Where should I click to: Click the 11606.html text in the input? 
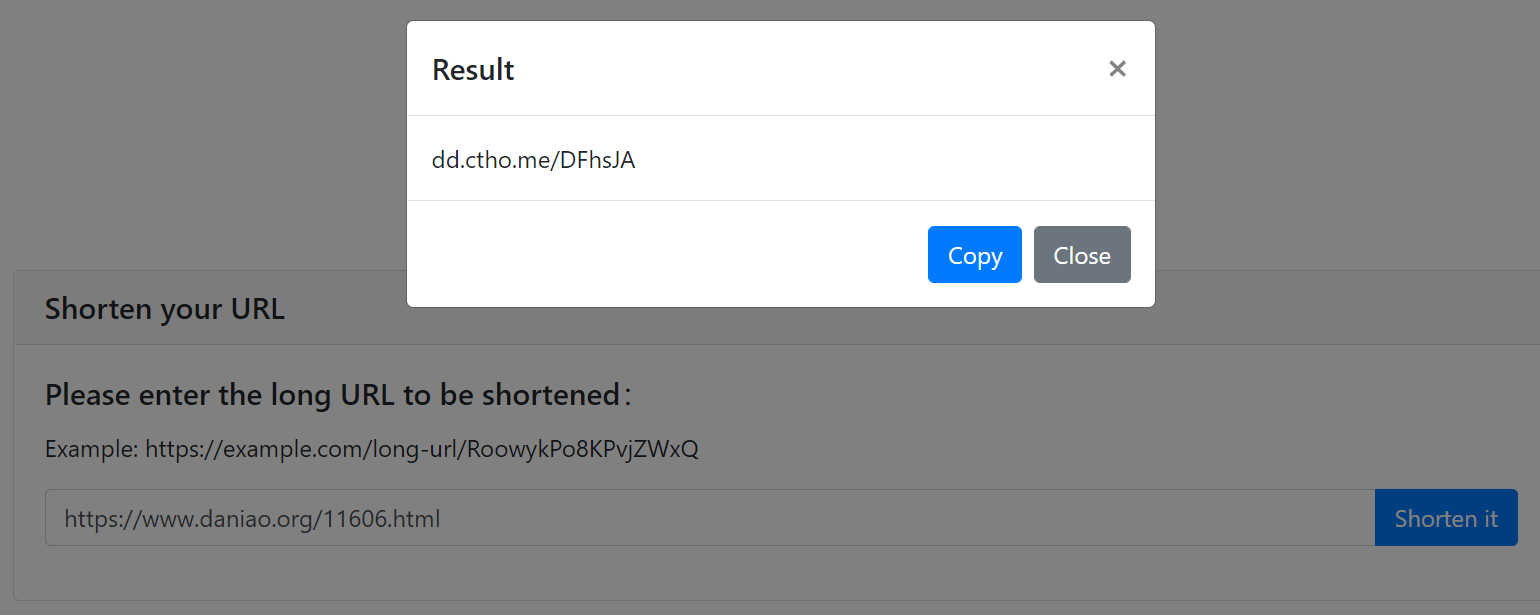tap(382, 519)
